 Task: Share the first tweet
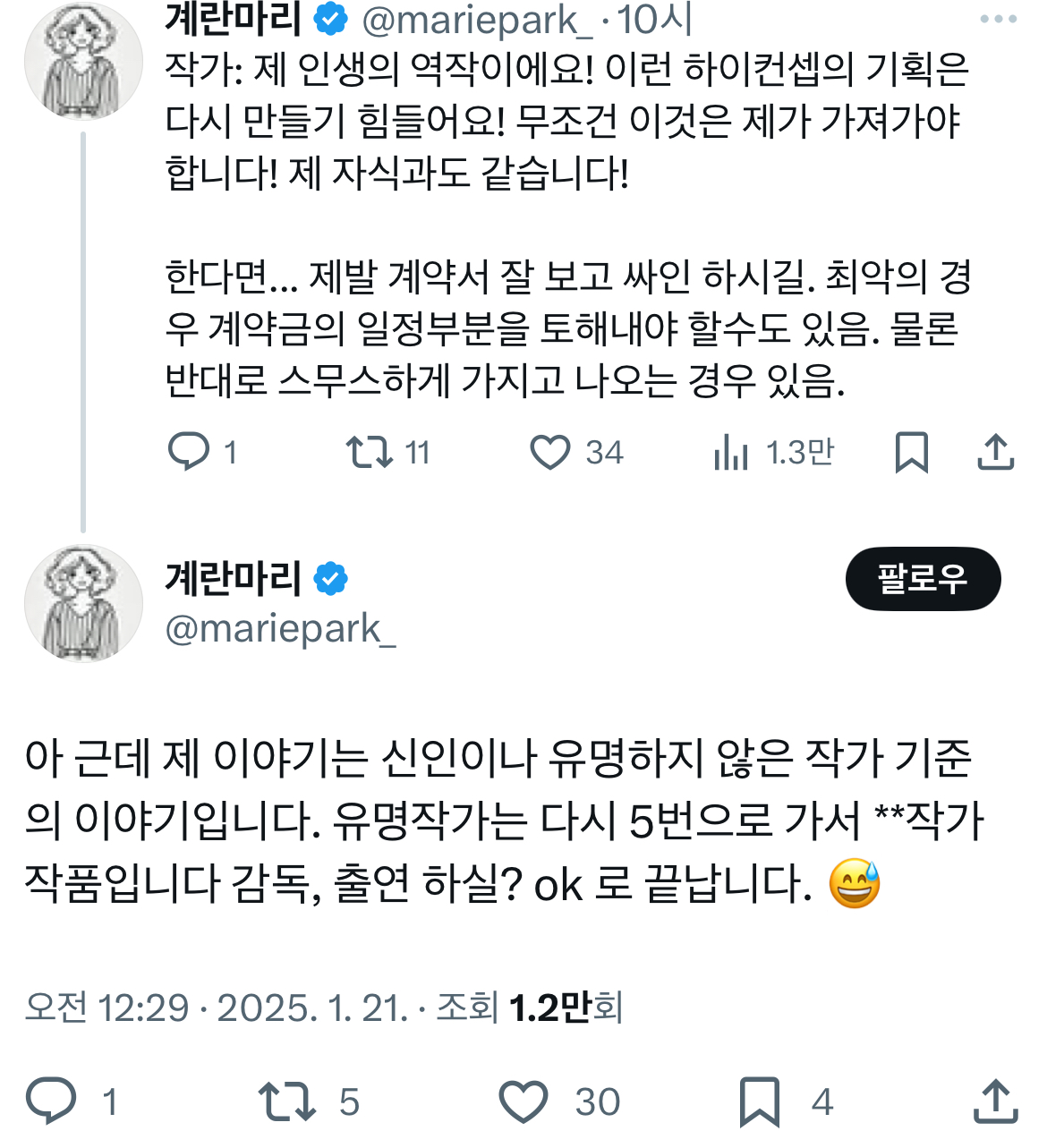pos(995,452)
